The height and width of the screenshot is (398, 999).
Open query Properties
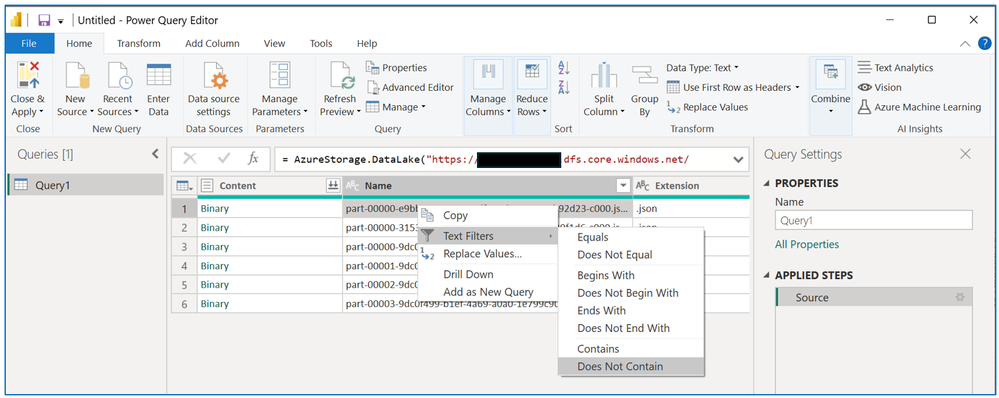tap(396, 68)
